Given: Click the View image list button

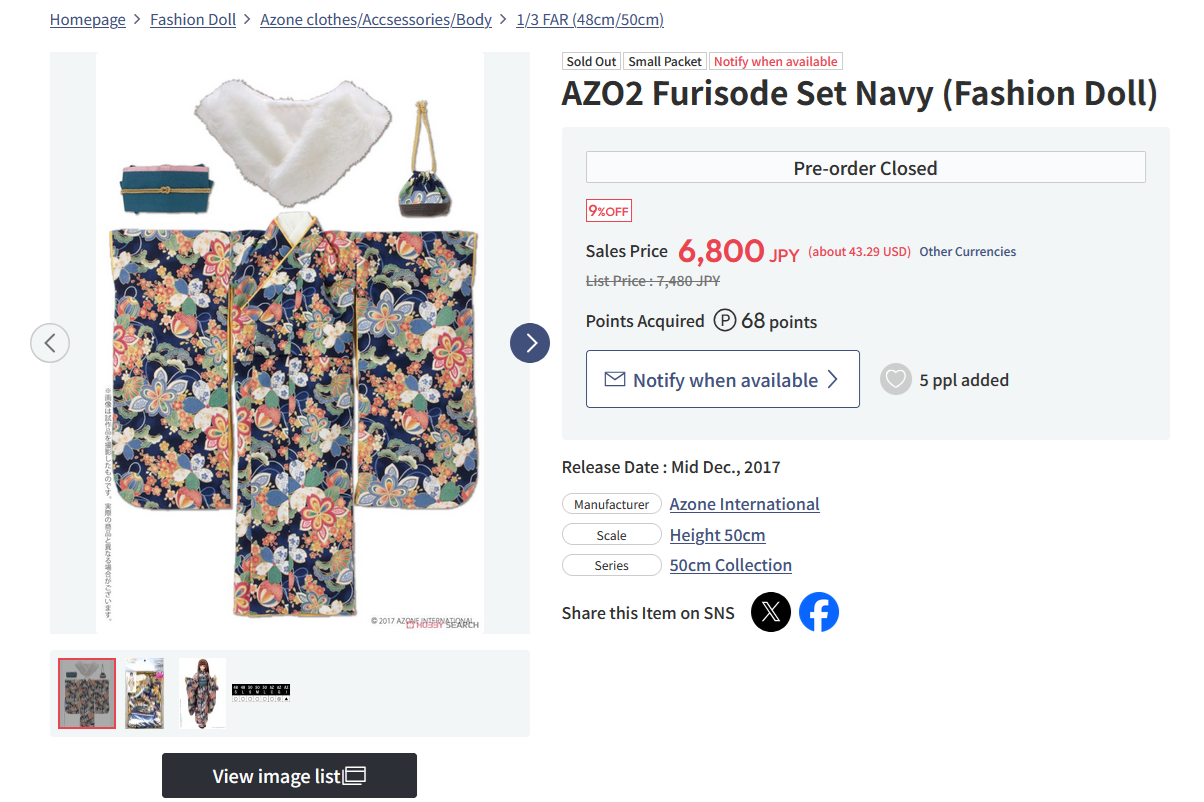Looking at the screenshot, I should coord(289,776).
